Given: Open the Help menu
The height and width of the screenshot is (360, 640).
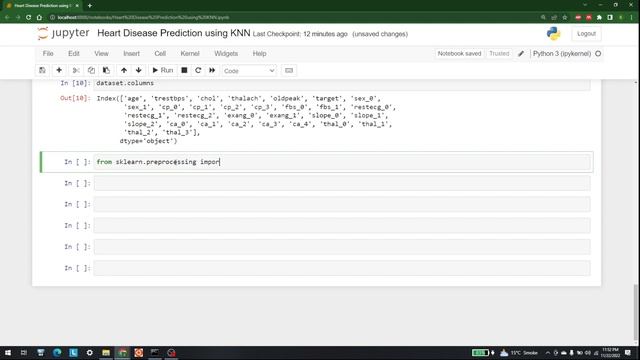Looking at the screenshot, I should 259,53.
